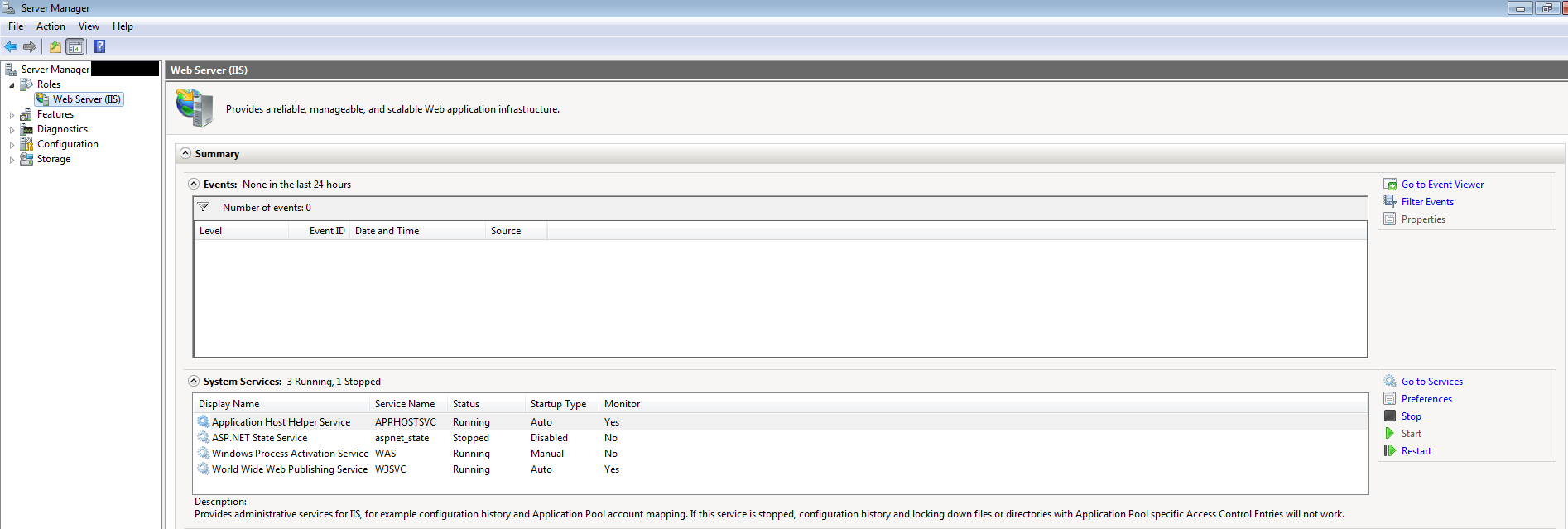Sort events by the Event ID column header
Screen dimensions: 1568x529
point(320,231)
